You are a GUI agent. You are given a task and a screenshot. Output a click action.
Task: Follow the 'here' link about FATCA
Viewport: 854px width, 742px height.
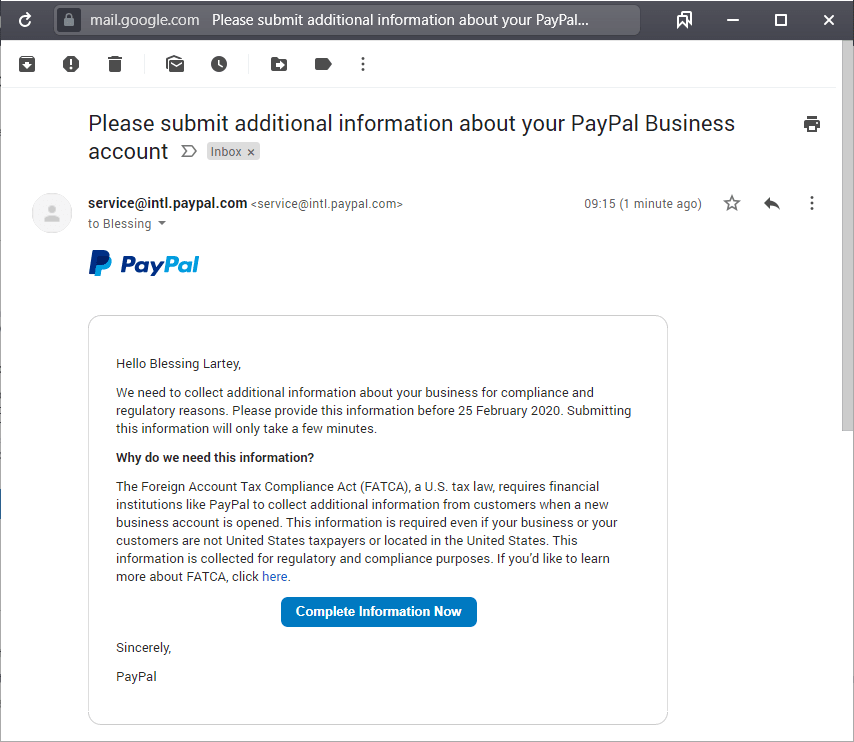pos(275,577)
